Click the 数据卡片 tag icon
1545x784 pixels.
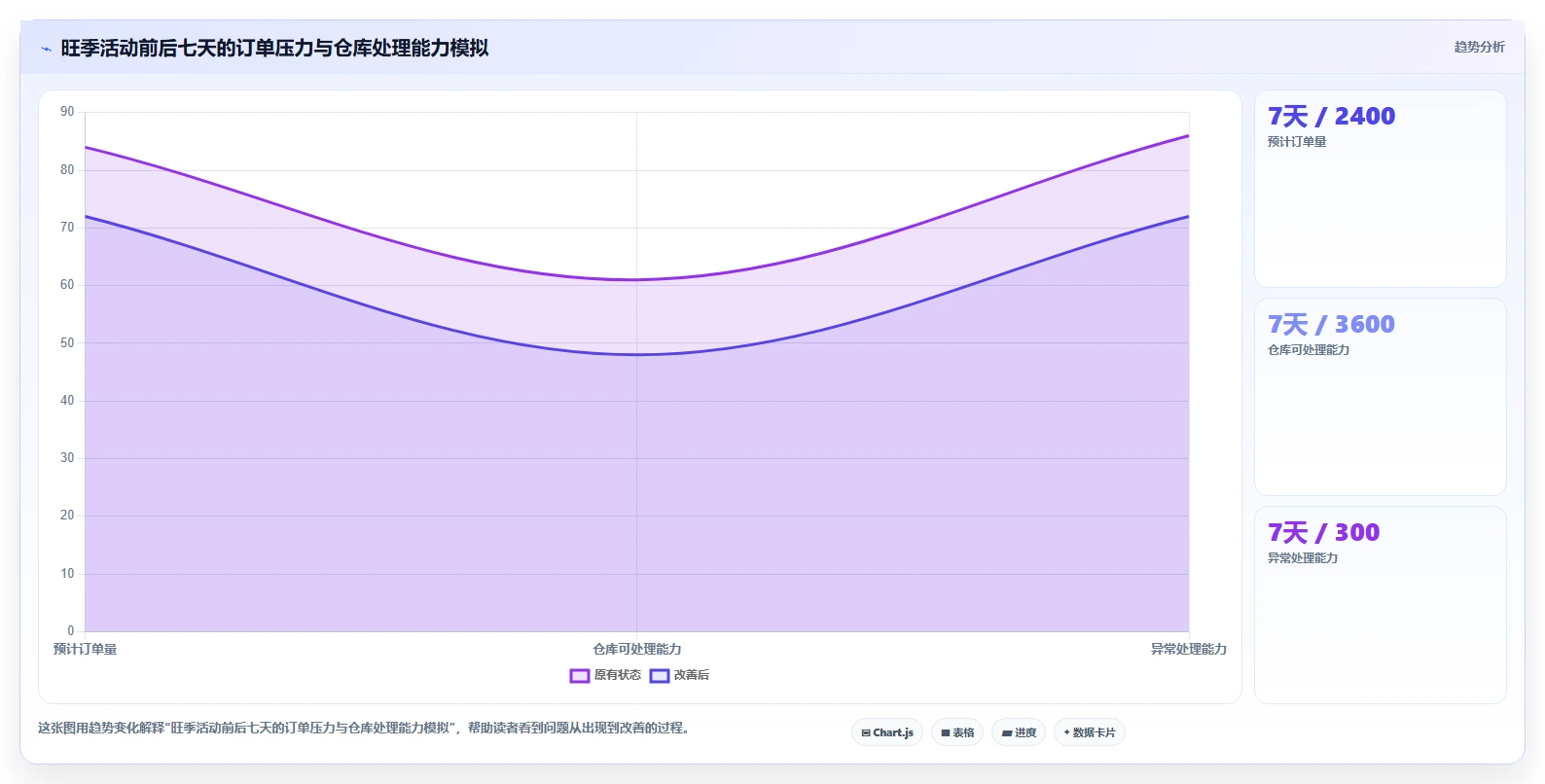tap(1067, 732)
